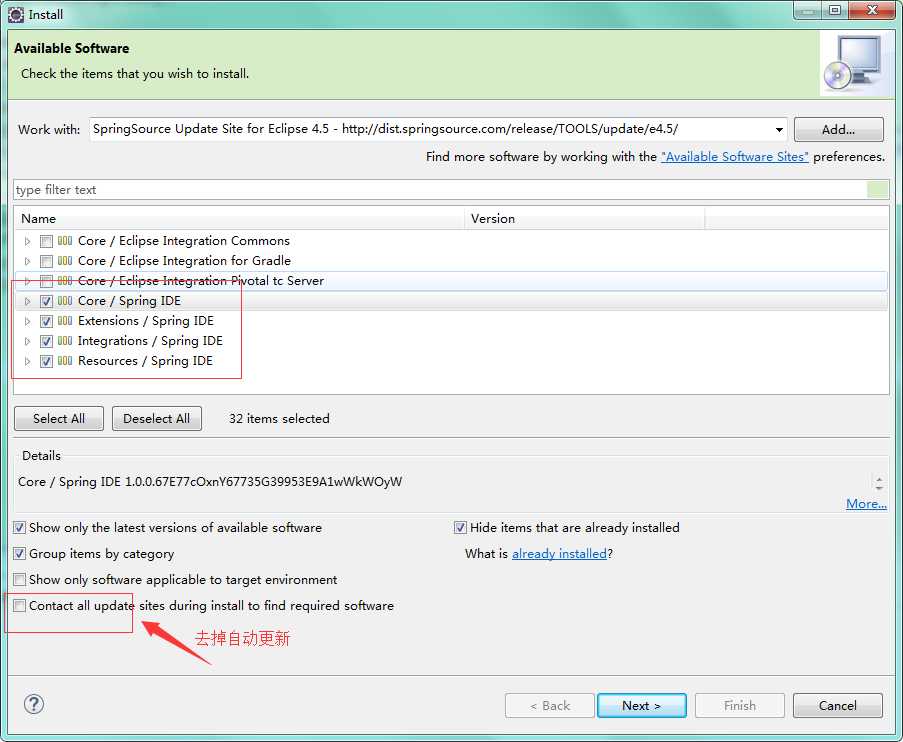903x742 pixels.
Task: Click the Select All button
Action: click(x=59, y=419)
